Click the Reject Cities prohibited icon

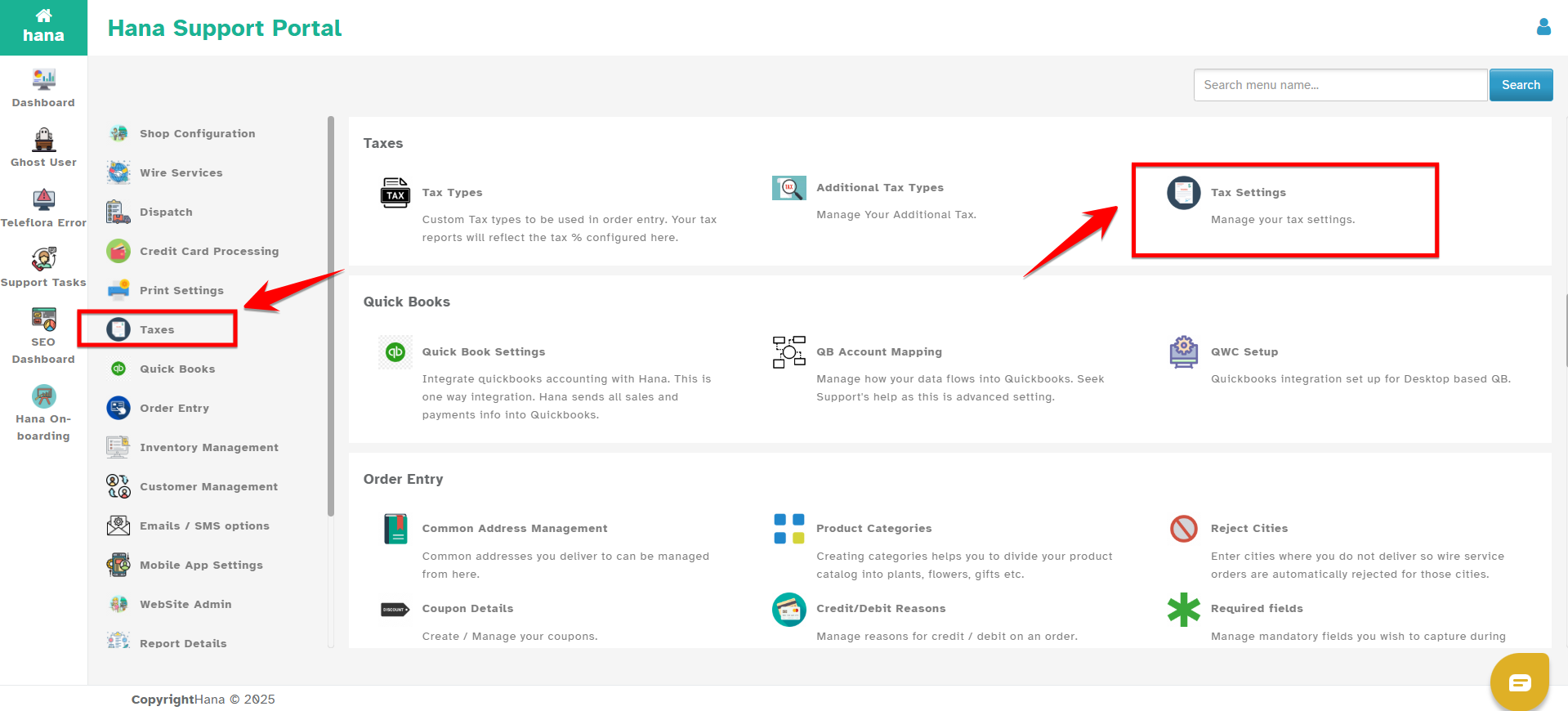[1184, 529]
